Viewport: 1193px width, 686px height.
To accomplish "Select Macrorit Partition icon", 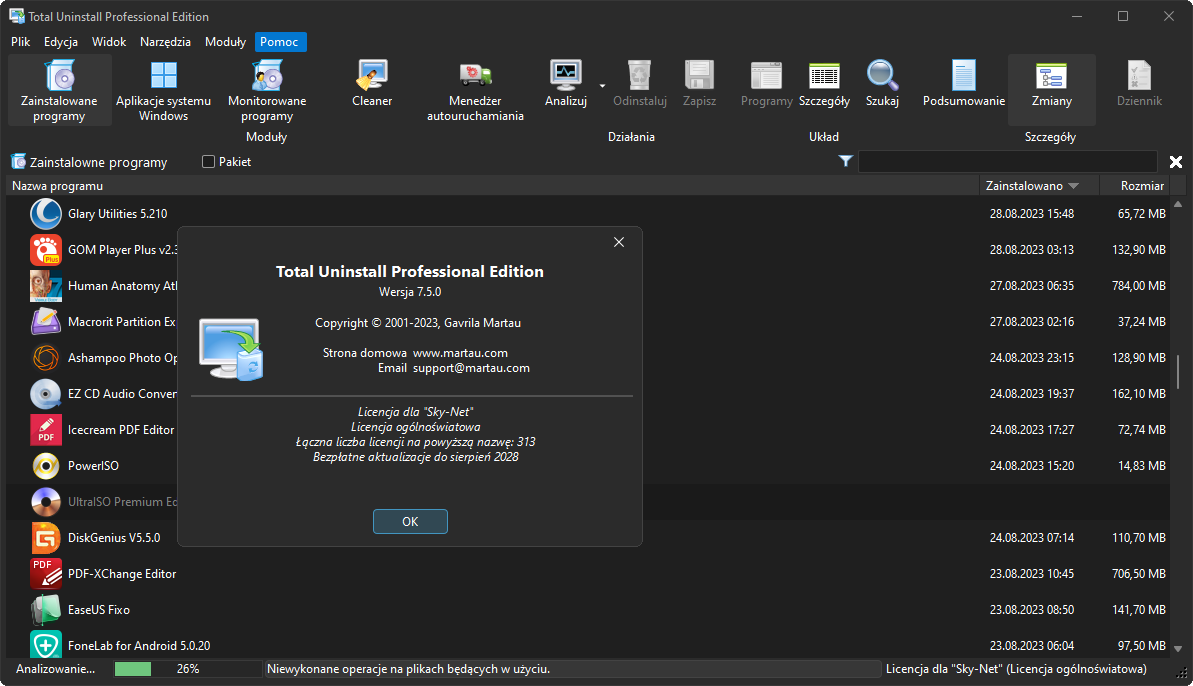I will click(x=46, y=322).
